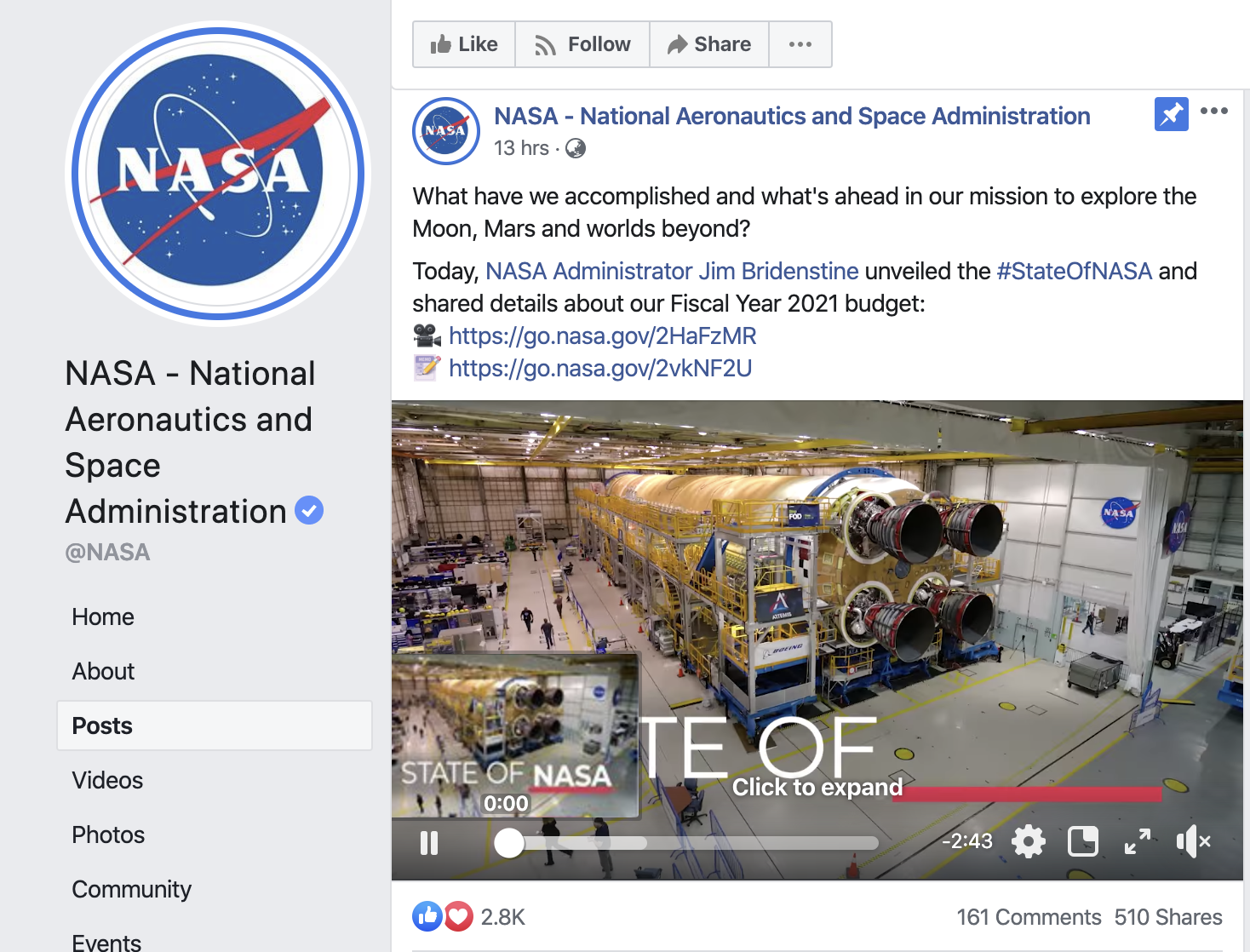Screen dimensions: 1250x952
Task: Click the #StateOfNASA hashtag
Action: click(x=1074, y=271)
